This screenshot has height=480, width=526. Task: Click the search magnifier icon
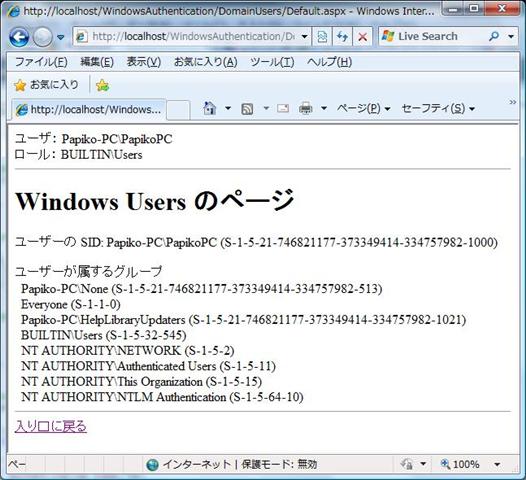[x=494, y=36]
